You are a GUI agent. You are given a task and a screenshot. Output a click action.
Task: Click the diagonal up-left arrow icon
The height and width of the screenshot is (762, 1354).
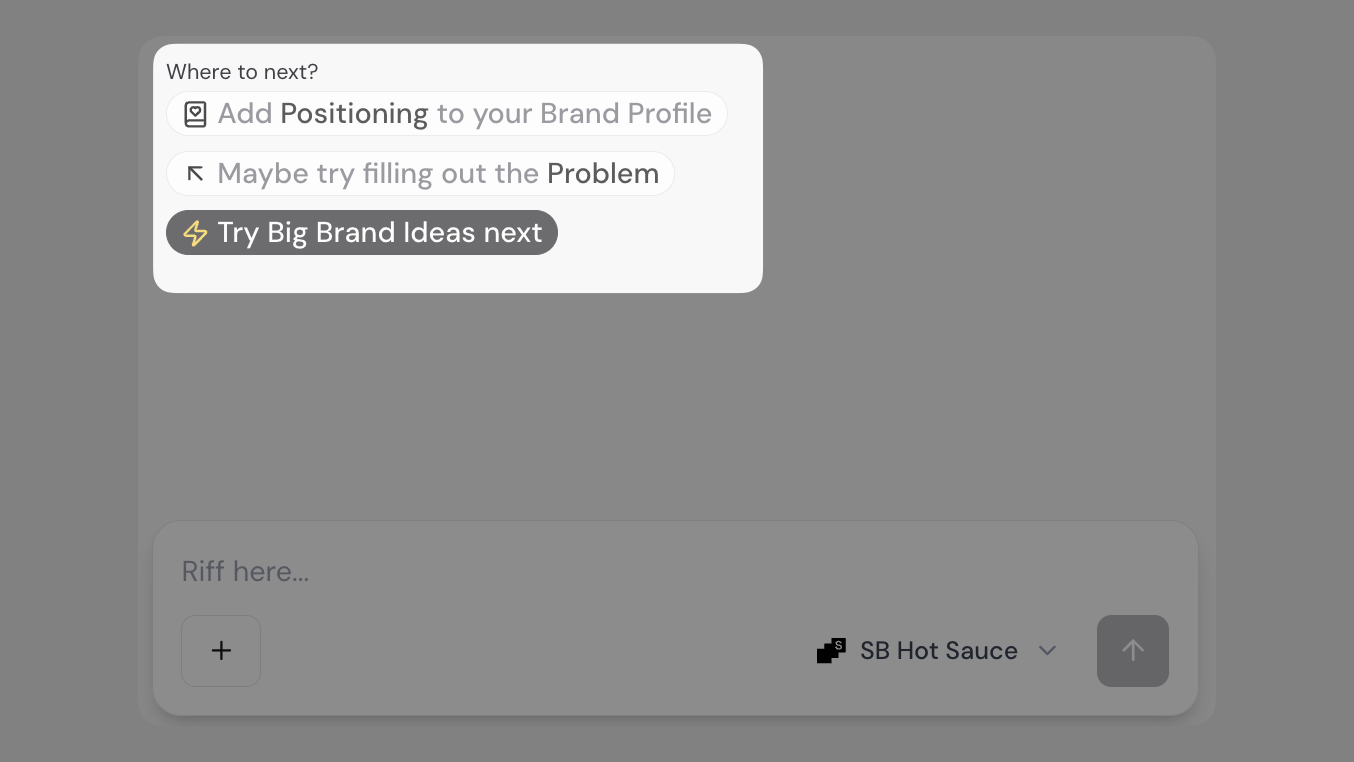195,174
